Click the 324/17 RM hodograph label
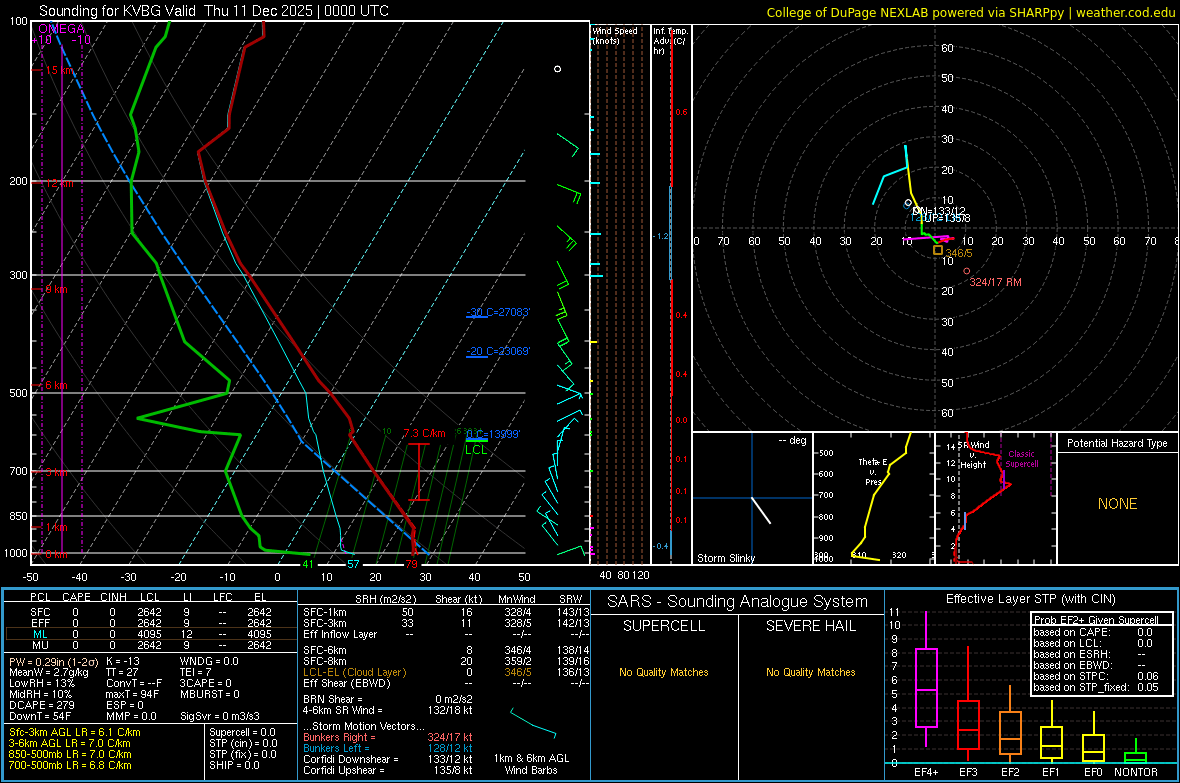The height and width of the screenshot is (783, 1180). point(996,282)
